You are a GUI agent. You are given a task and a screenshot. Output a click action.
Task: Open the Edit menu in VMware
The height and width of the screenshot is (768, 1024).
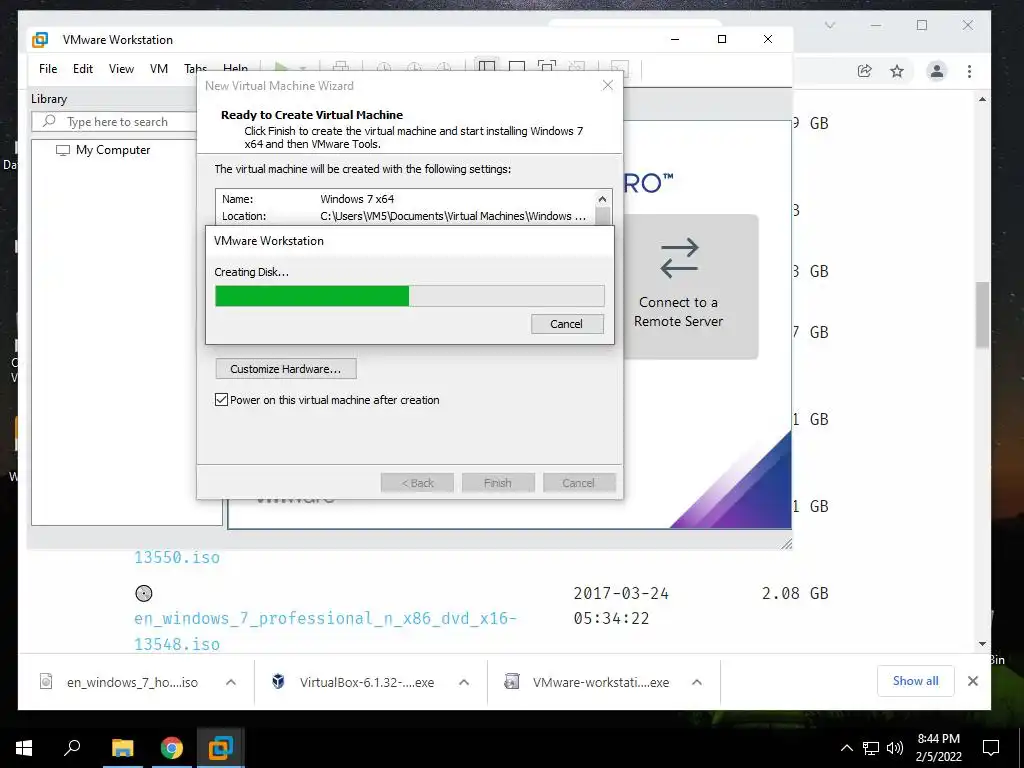click(82, 69)
